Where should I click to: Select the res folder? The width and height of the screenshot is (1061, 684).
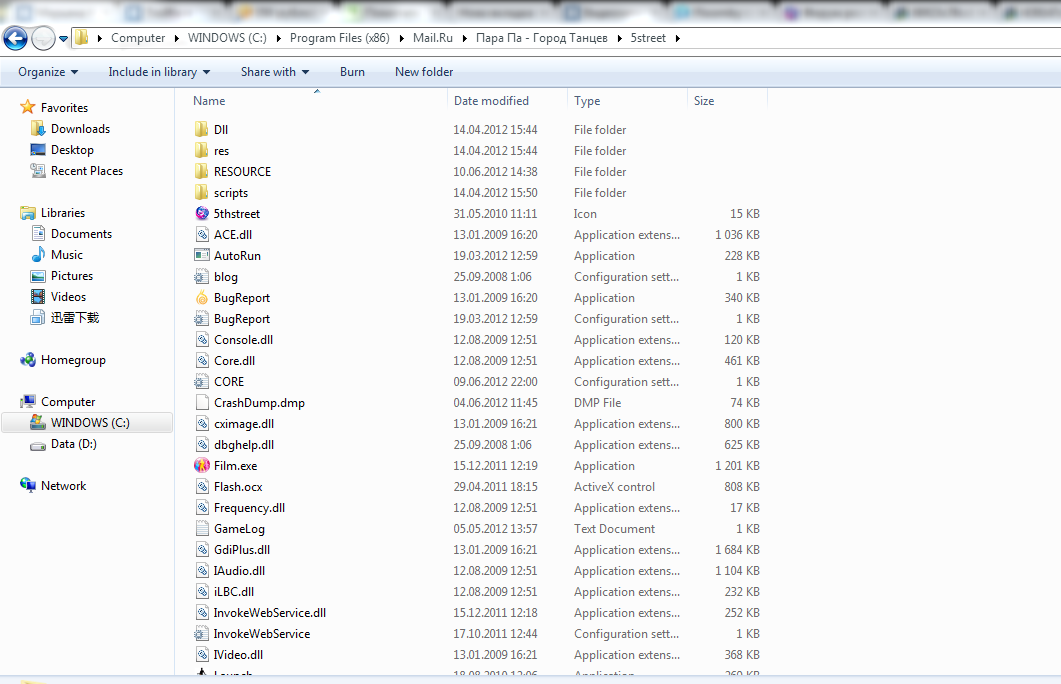coord(221,151)
